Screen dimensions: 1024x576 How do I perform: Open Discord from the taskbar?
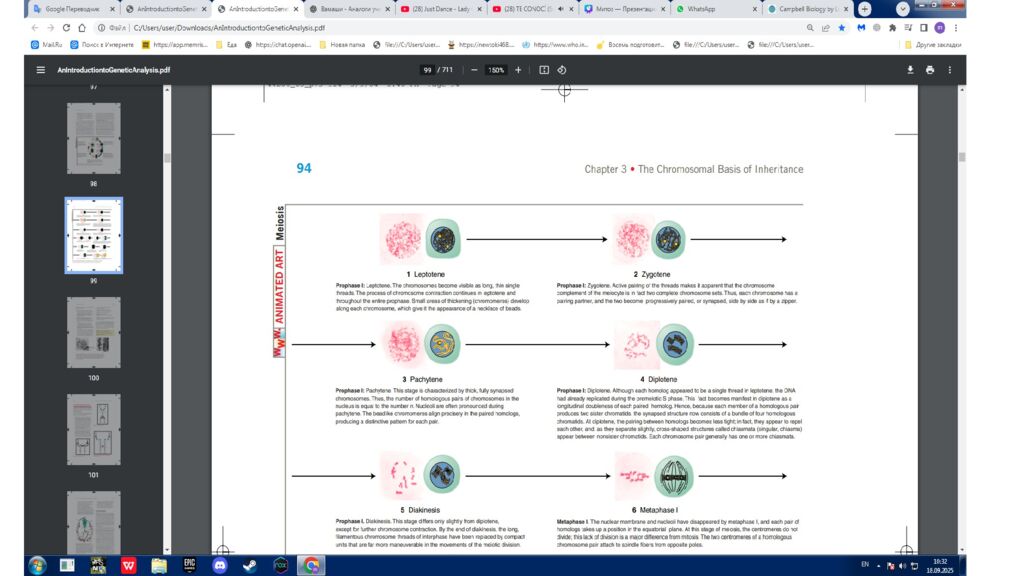(220, 565)
